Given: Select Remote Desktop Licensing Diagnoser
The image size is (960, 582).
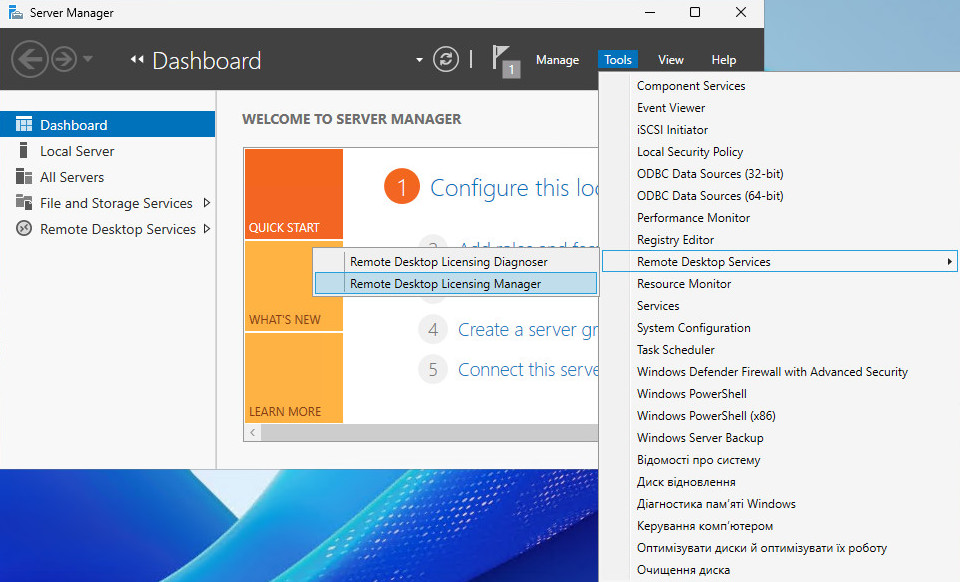Looking at the screenshot, I should tap(456, 261).
